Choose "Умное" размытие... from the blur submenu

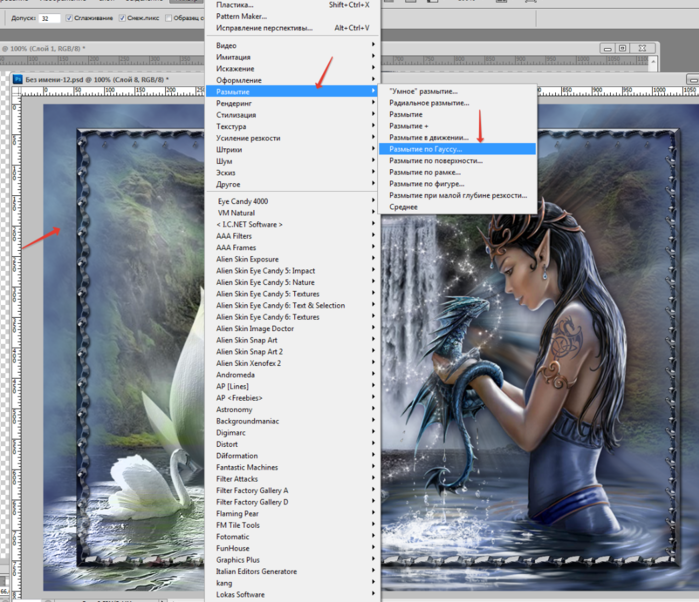(x=457, y=91)
